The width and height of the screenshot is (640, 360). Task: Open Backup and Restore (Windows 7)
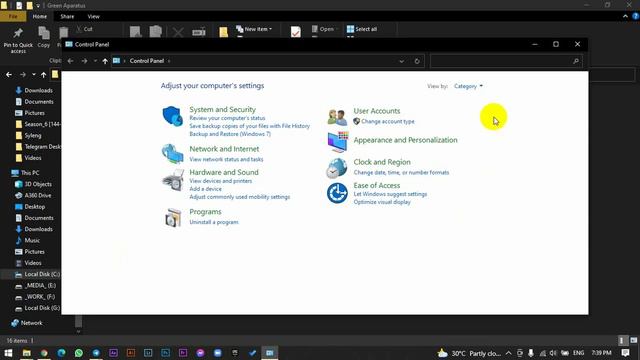[x=230, y=134]
